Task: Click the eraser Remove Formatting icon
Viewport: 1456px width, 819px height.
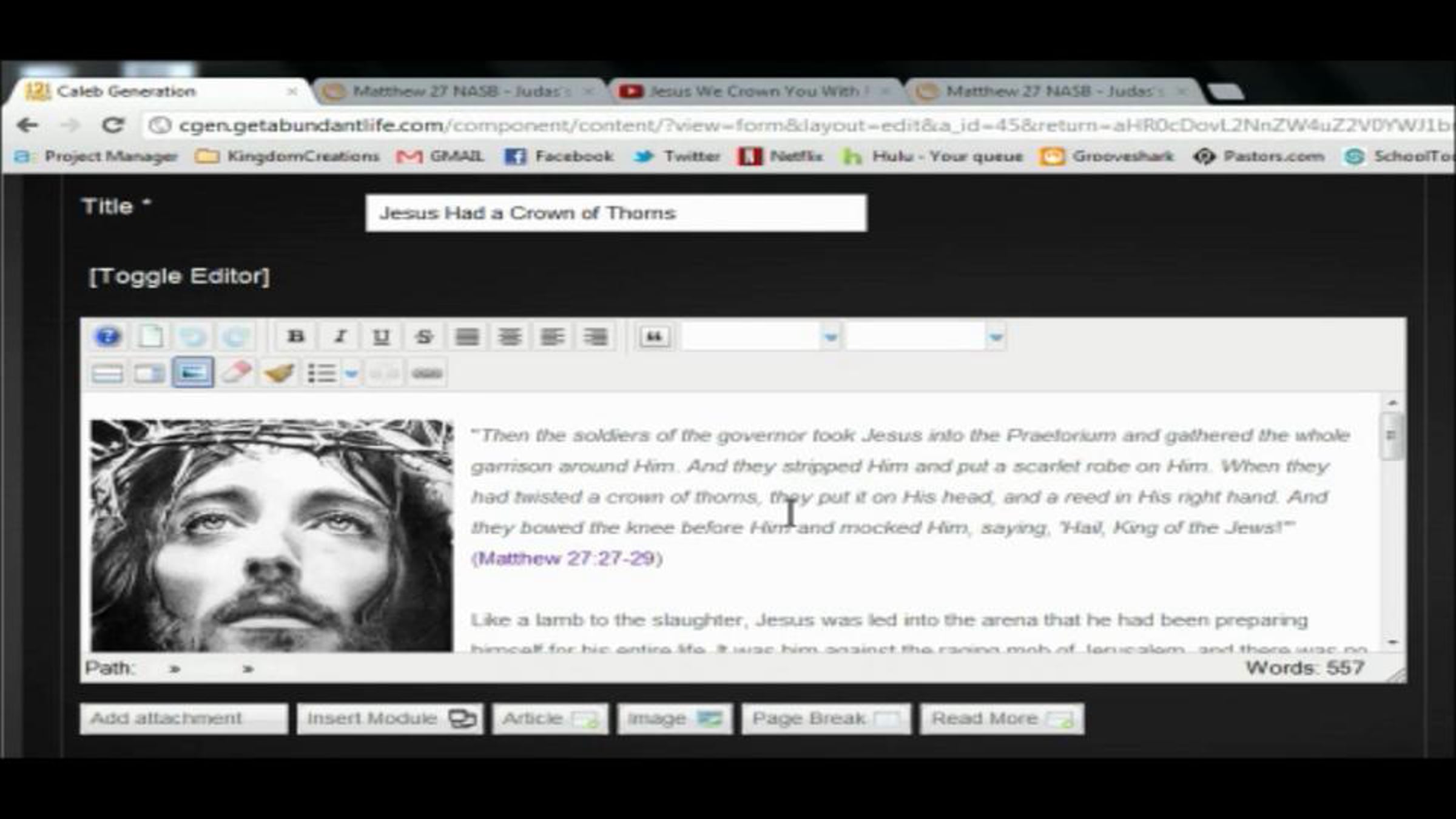Action: coord(236,372)
